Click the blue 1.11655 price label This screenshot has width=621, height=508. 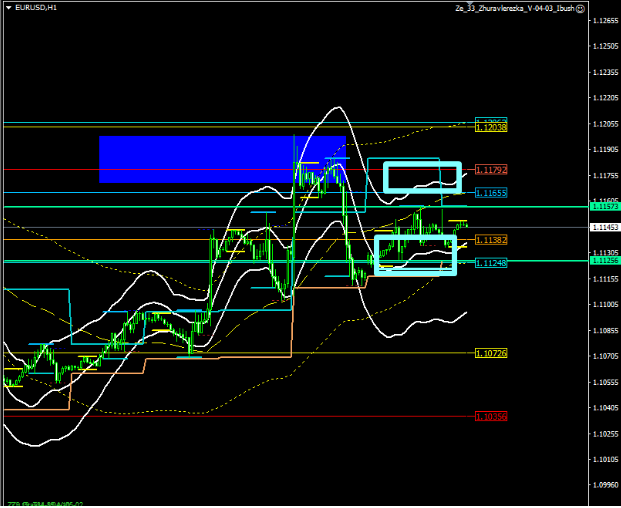pyautogui.click(x=491, y=192)
